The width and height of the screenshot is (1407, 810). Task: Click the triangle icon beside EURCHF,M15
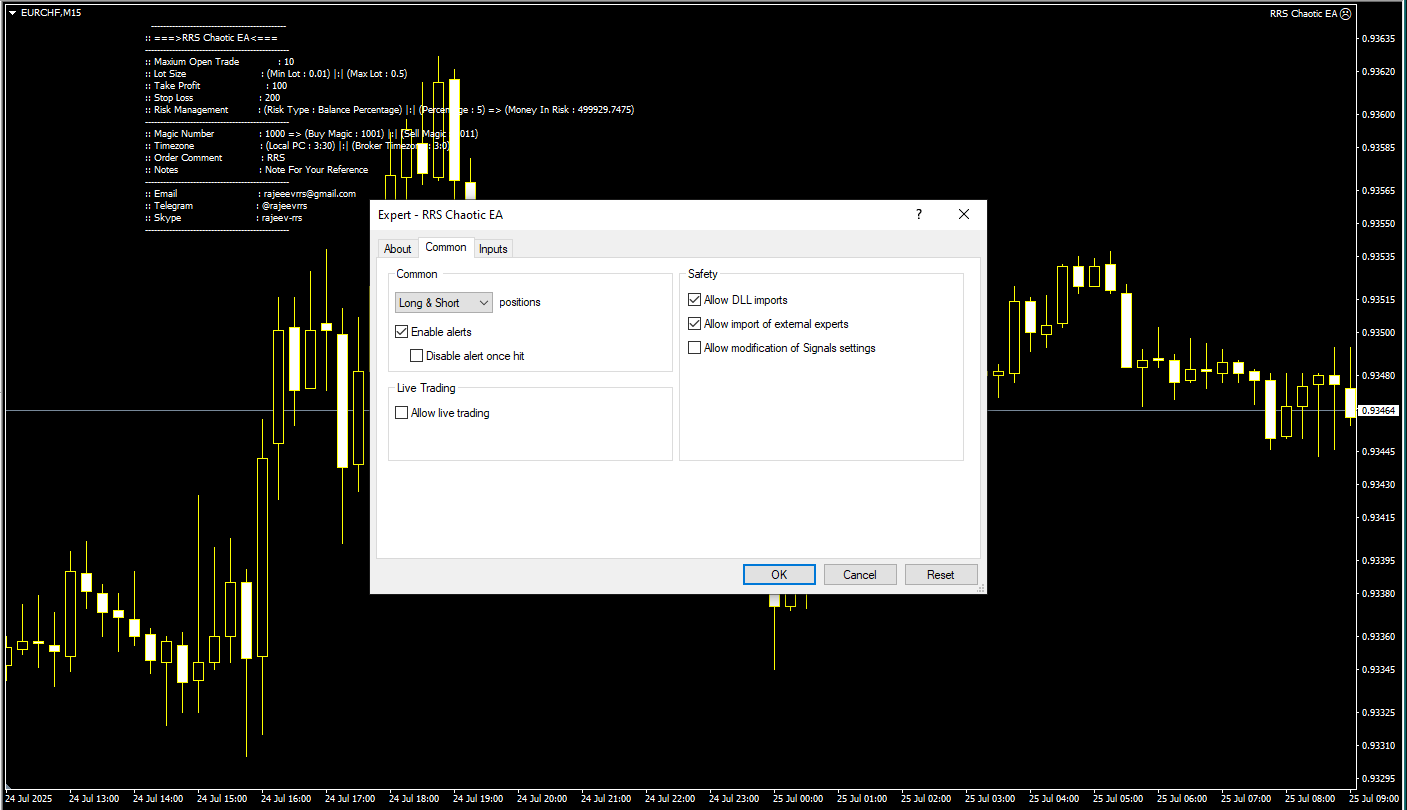[12, 12]
